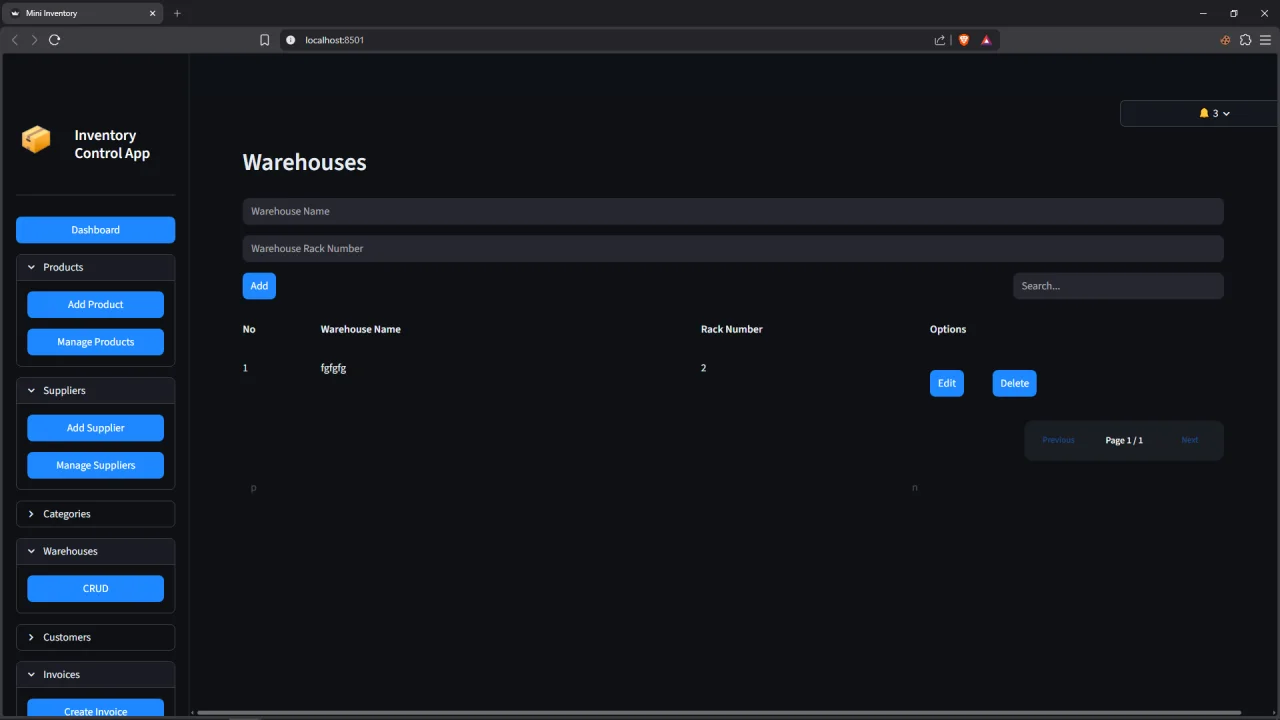
Task: Edit the fgfgfg warehouse row
Action: click(947, 383)
